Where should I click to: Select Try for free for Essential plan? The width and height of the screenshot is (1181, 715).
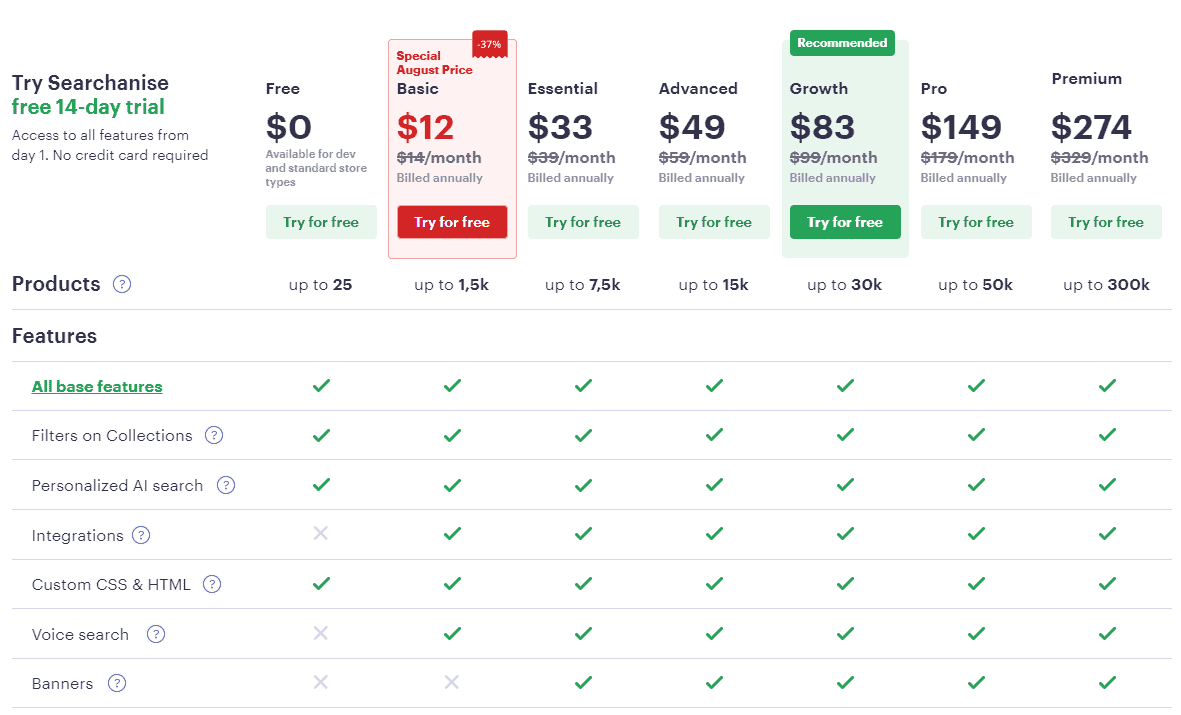click(x=583, y=222)
